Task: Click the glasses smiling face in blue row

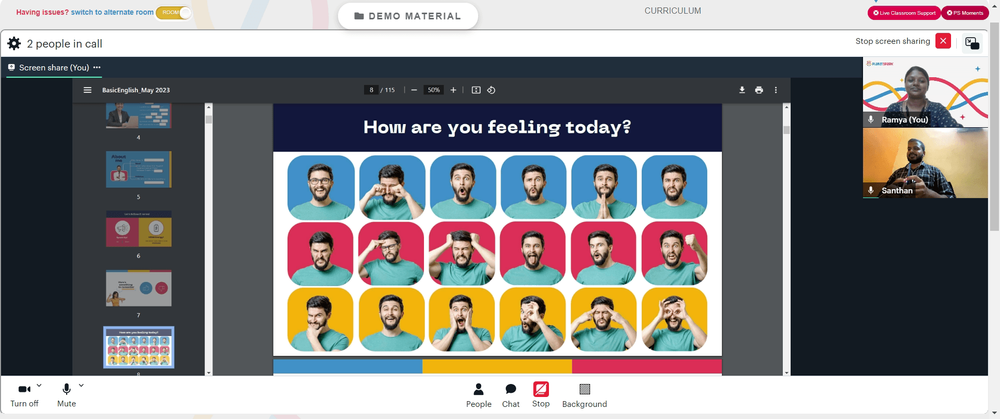Action: pyautogui.click(x=321, y=187)
